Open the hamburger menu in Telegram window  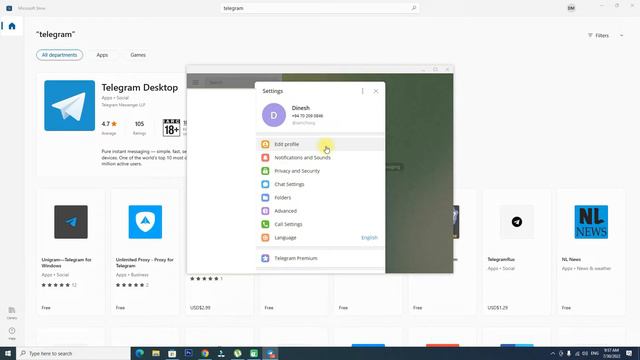point(196,82)
